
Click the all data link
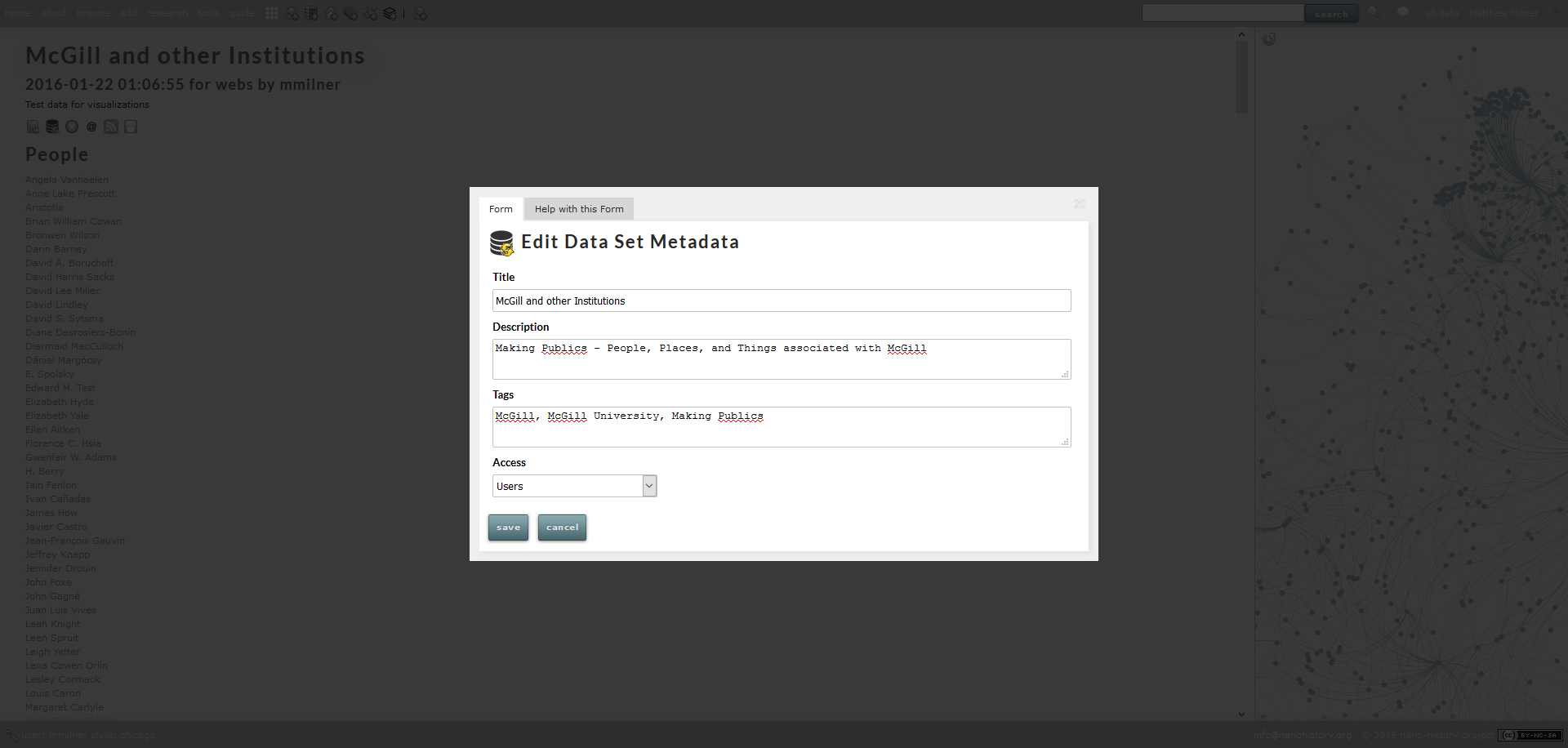tap(1442, 13)
